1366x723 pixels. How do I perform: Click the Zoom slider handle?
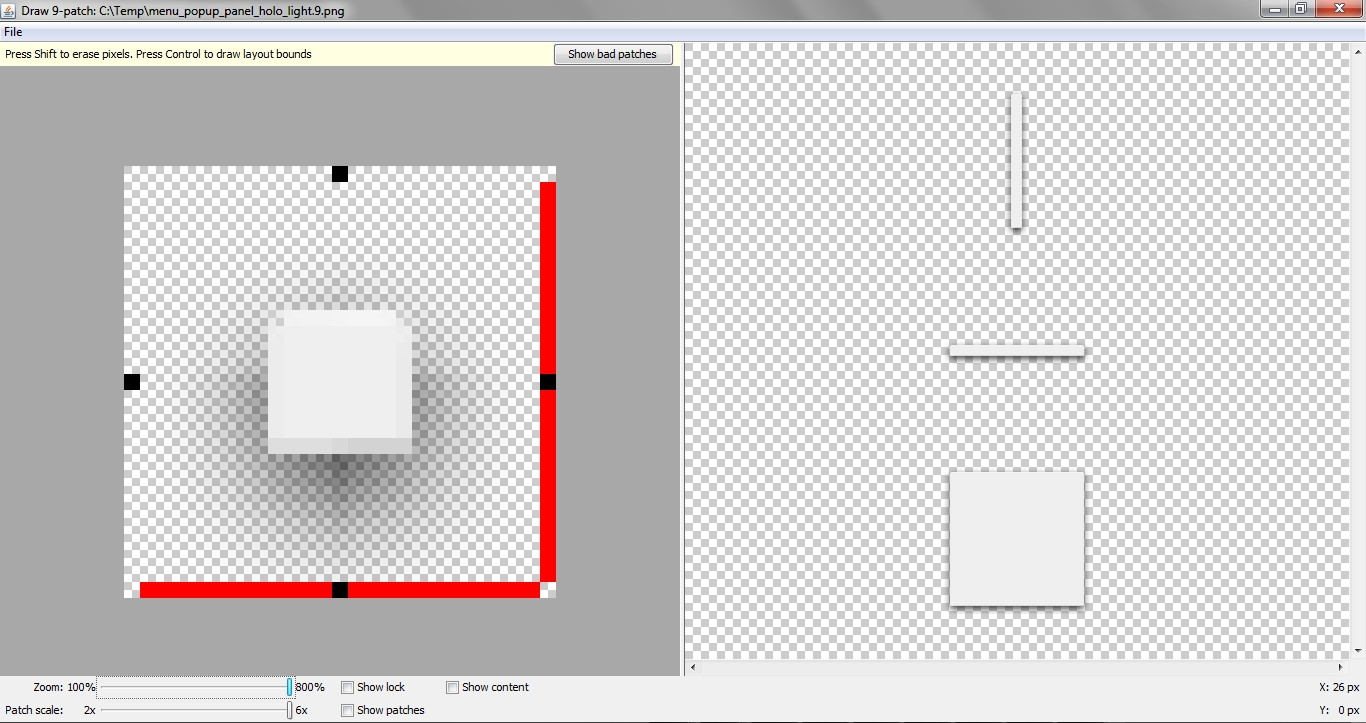(x=290, y=687)
